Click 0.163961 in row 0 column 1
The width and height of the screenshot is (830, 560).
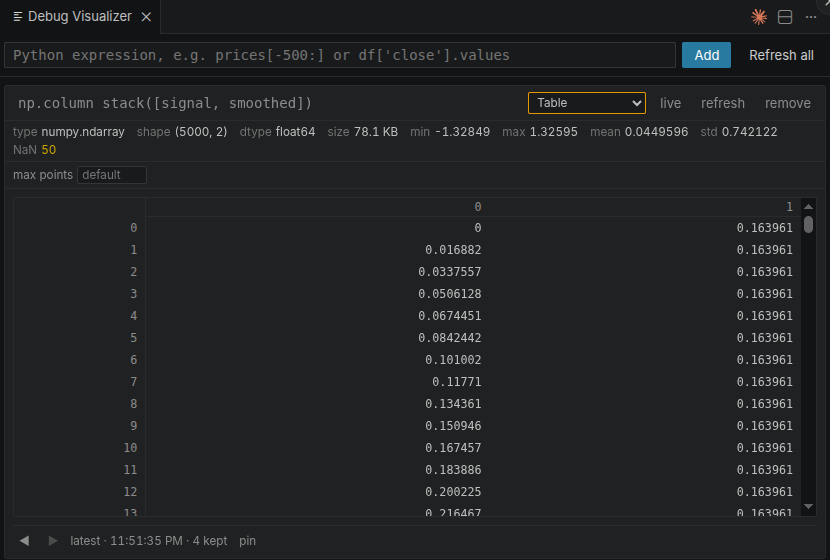pos(764,228)
